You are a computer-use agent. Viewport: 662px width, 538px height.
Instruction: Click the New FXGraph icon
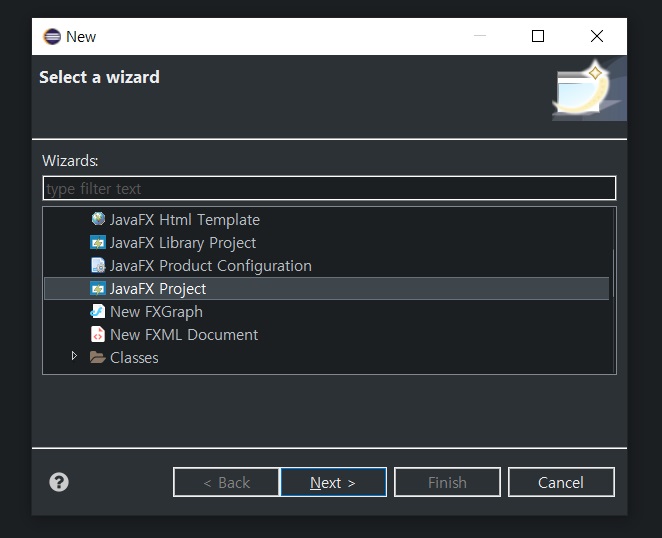(98, 312)
